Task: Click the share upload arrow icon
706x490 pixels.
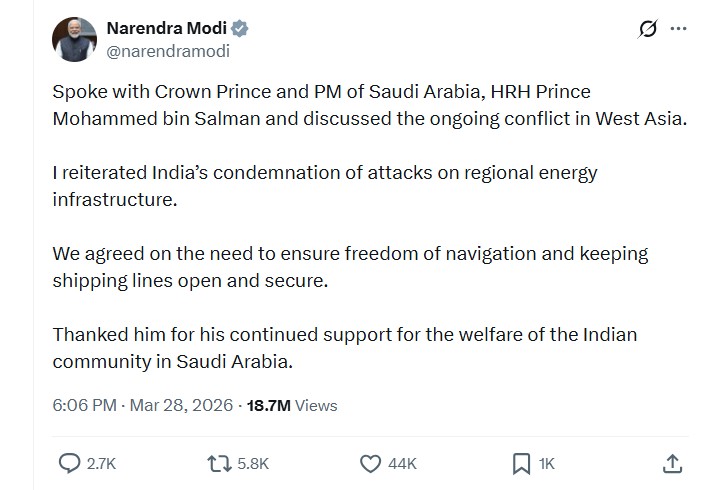Action: pyautogui.click(x=672, y=463)
